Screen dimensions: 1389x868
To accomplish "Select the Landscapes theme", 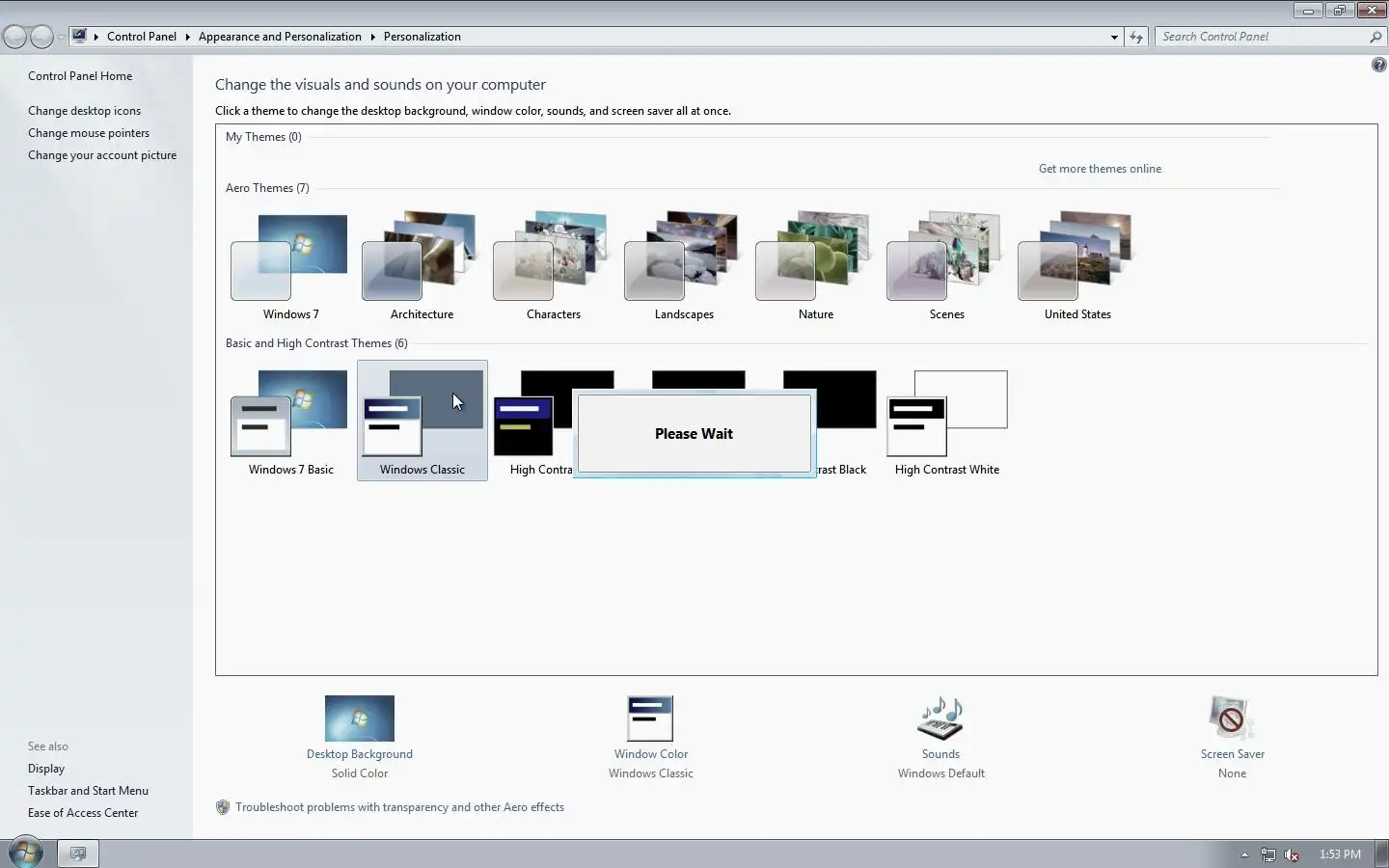I will coord(684,265).
